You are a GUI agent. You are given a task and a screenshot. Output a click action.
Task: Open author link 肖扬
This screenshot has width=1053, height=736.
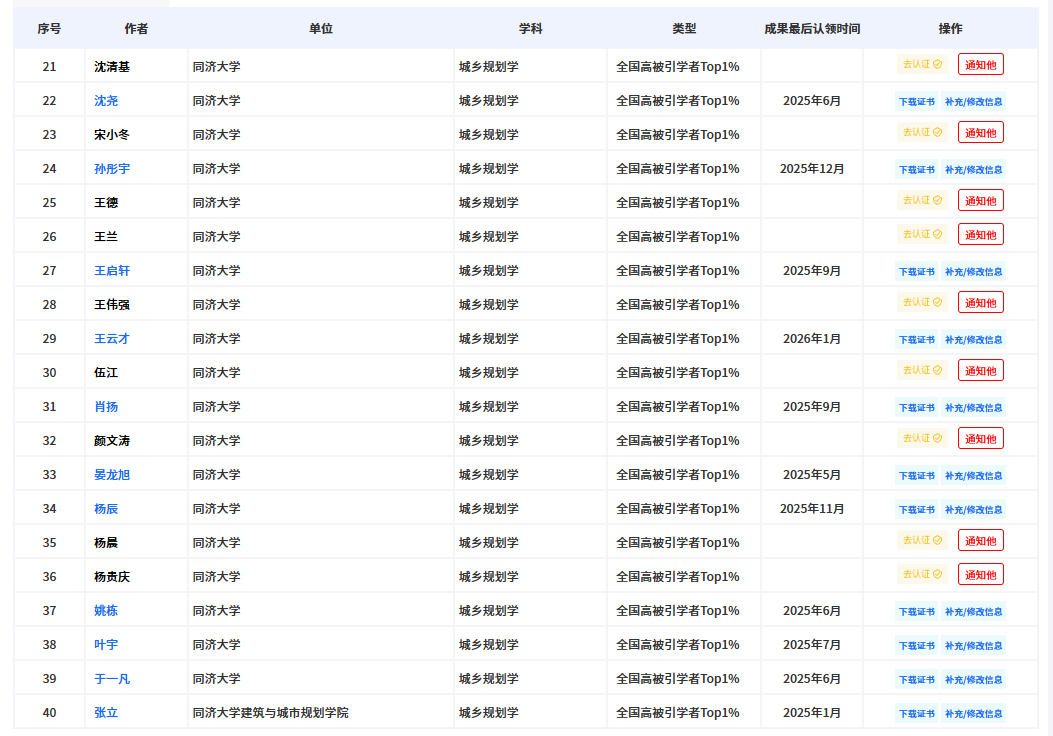(x=105, y=405)
